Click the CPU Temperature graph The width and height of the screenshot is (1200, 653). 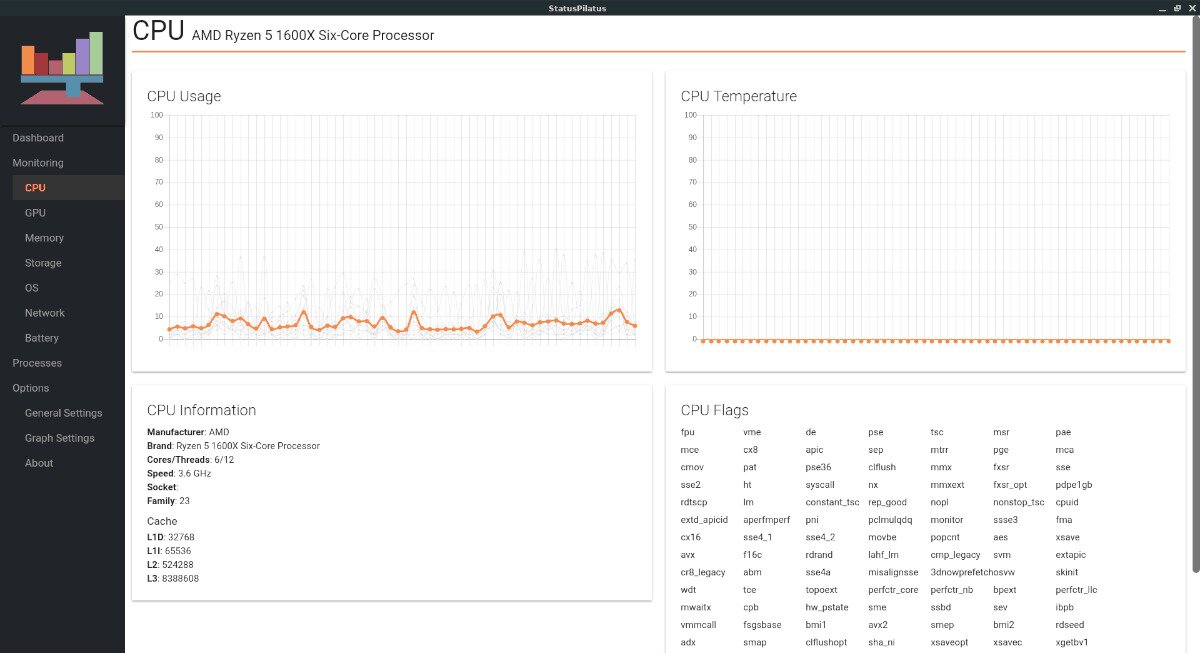pyautogui.click(x=925, y=229)
